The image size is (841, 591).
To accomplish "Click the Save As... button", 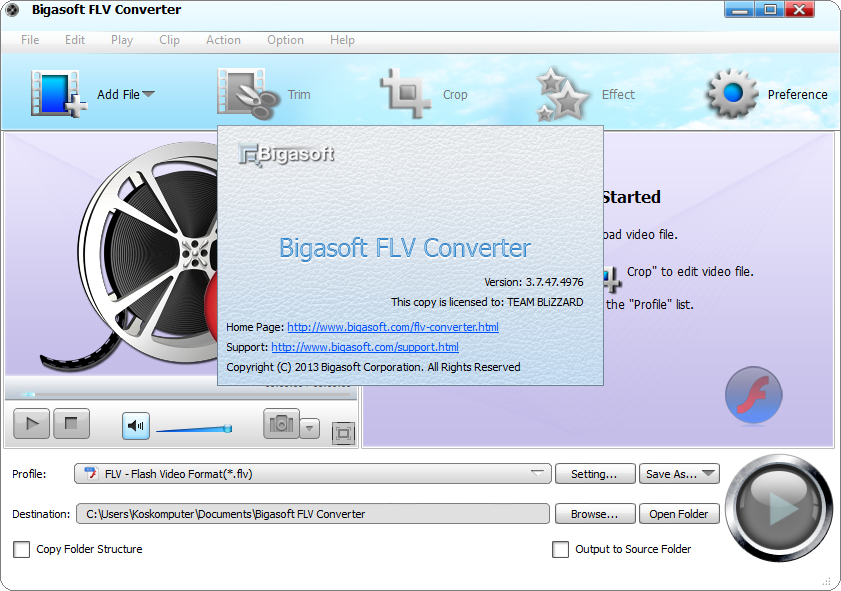I will (x=679, y=474).
